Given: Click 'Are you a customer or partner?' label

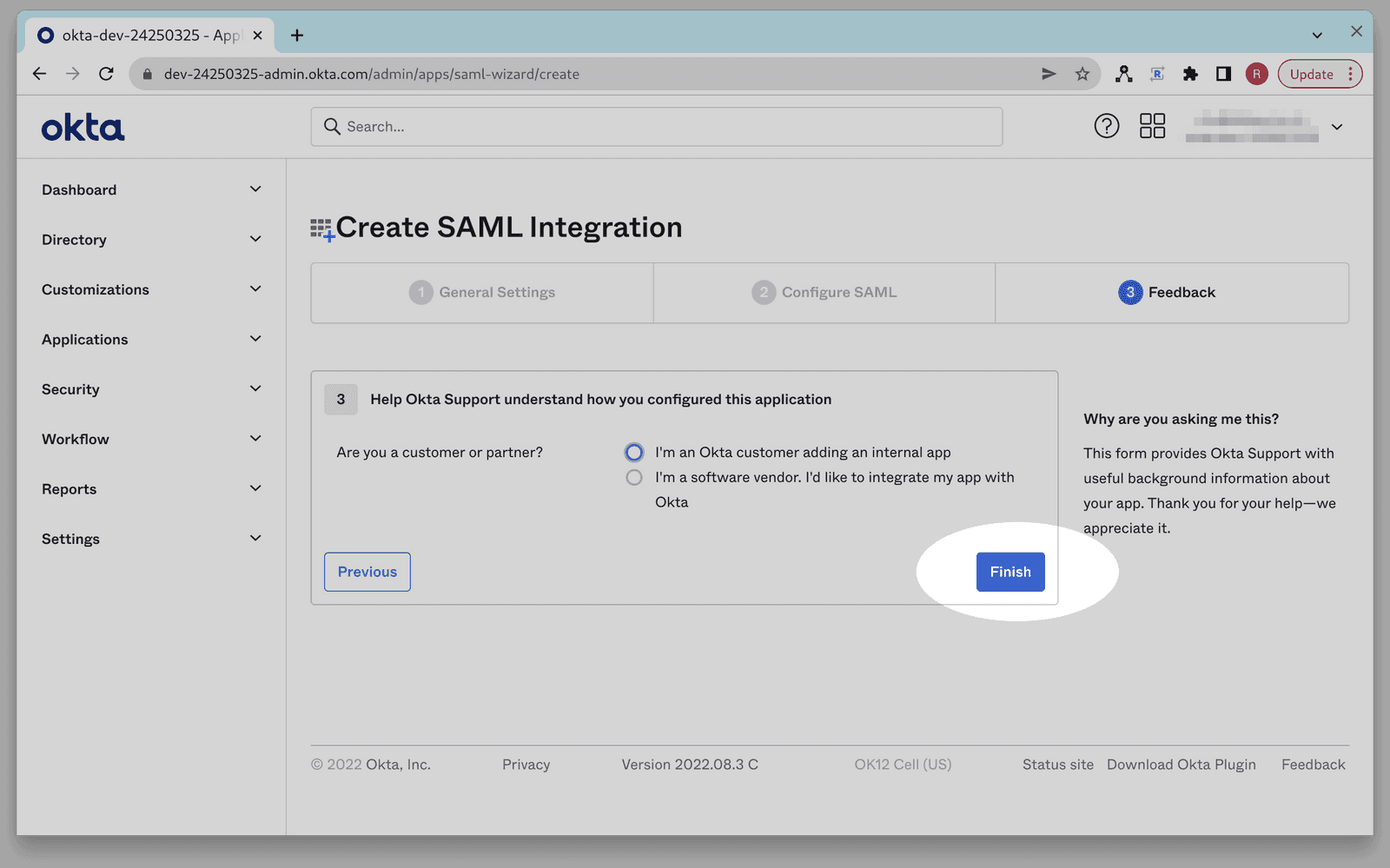Looking at the screenshot, I should 440,453.
